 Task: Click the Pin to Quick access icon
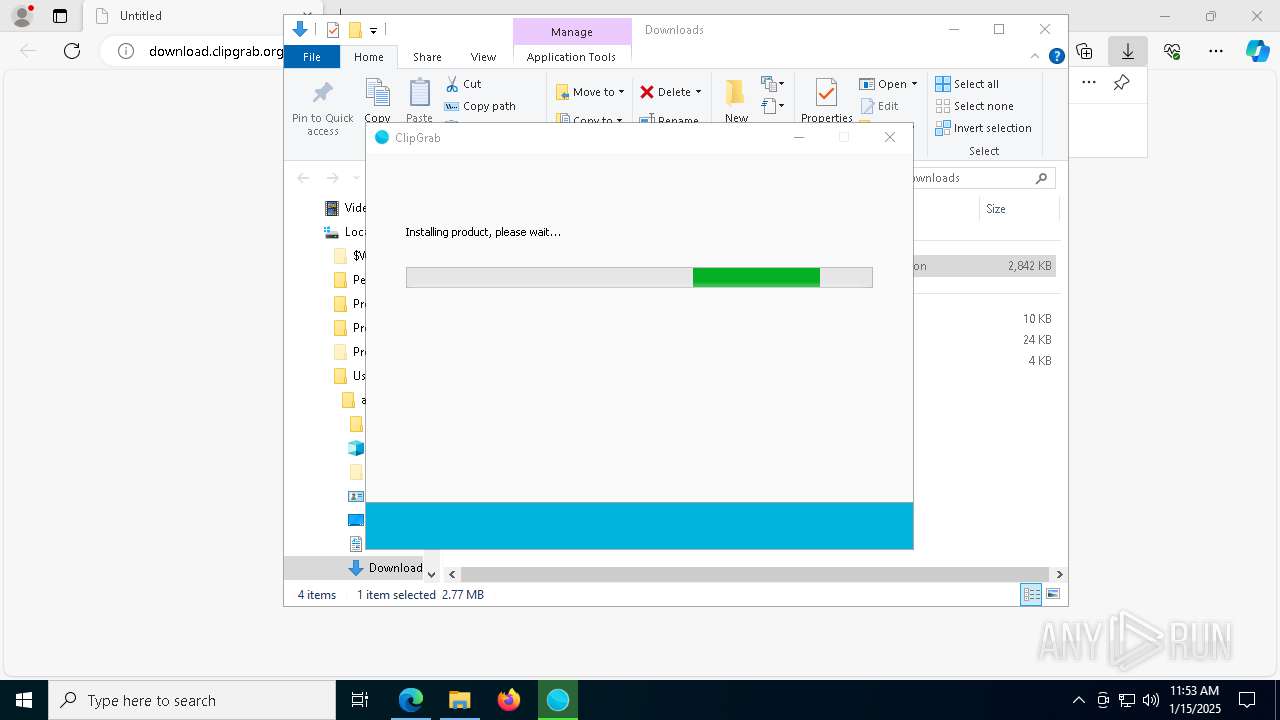pyautogui.click(x=322, y=94)
